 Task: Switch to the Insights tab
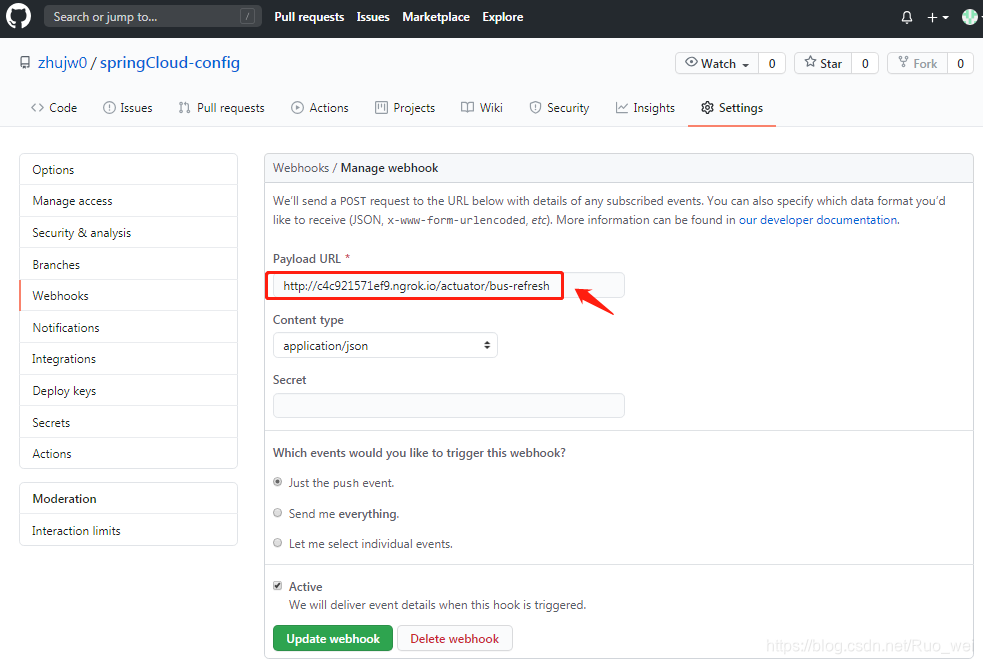pyautogui.click(x=645, y=108)
